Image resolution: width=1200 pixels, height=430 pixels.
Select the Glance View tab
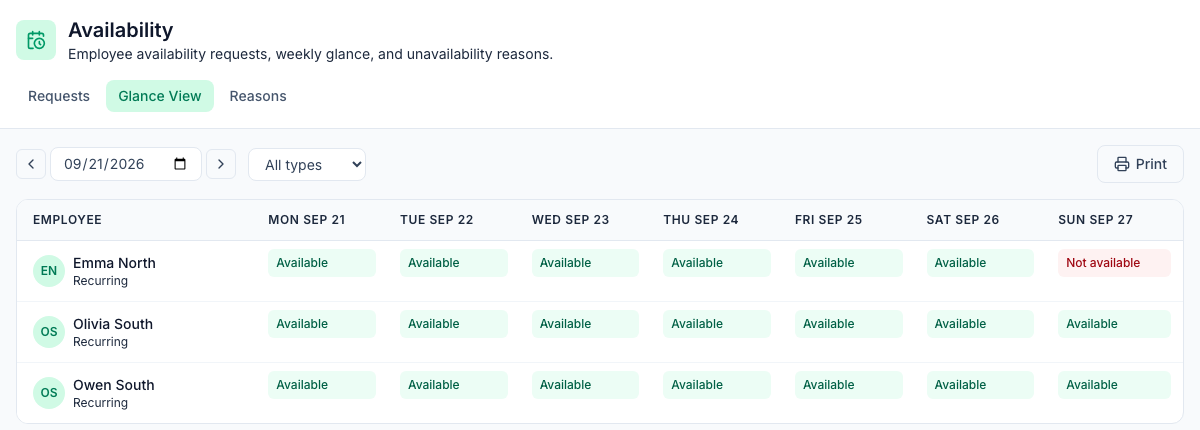(x=160, y=96)
